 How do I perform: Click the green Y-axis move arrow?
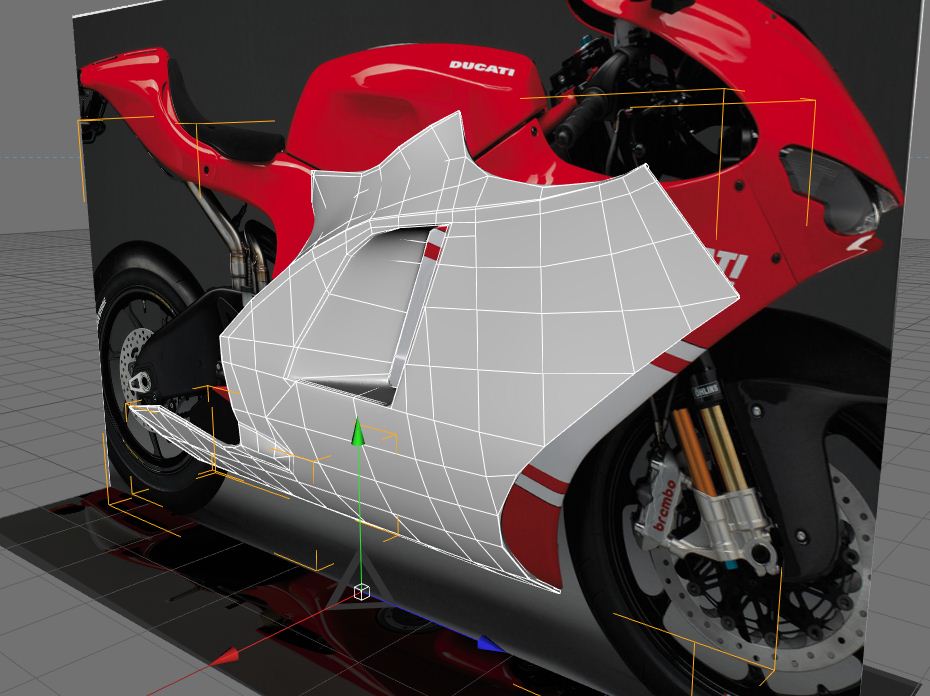pos(357,431)
